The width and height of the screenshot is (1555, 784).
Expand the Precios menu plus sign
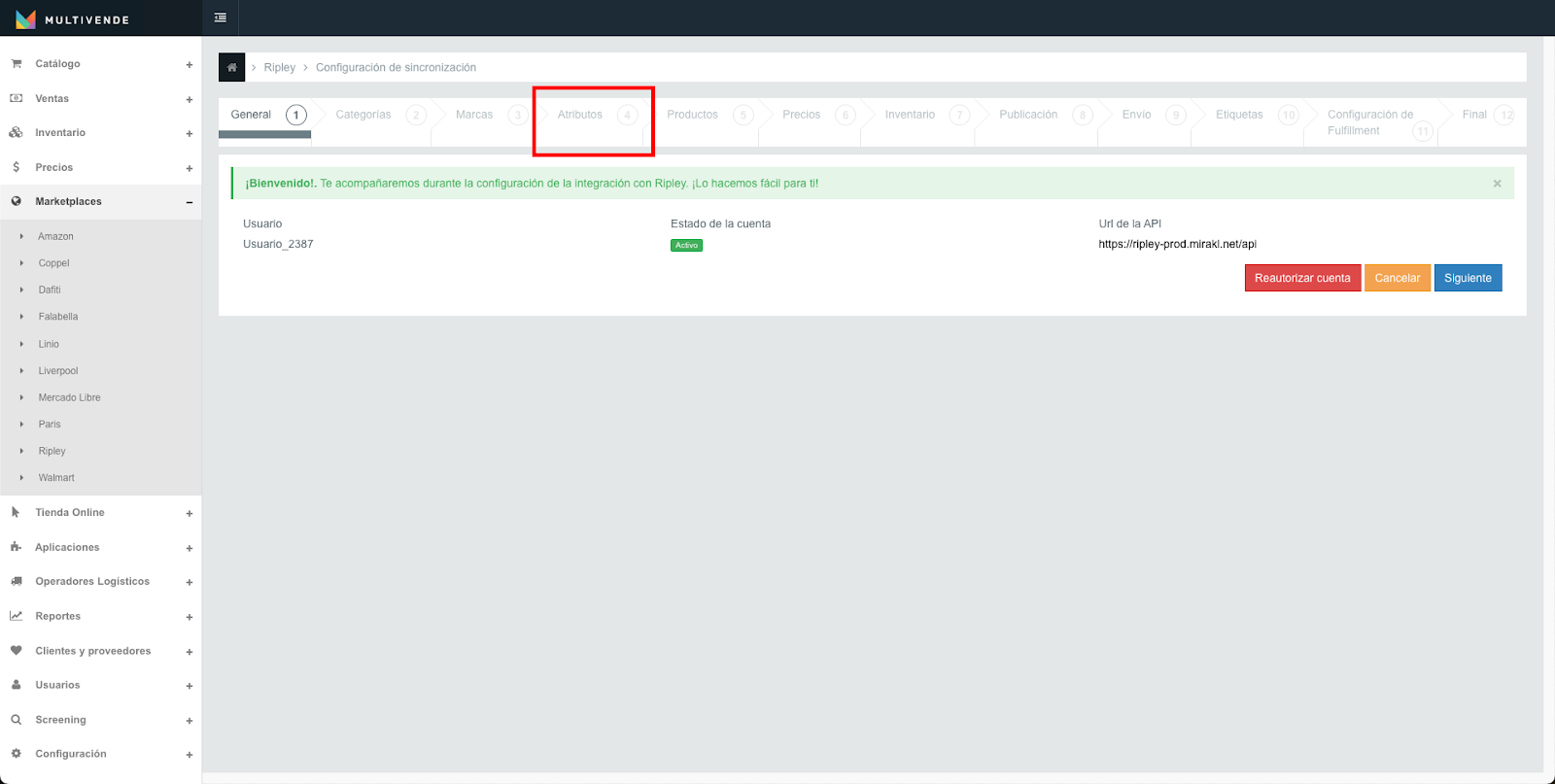tap(190, 168)
